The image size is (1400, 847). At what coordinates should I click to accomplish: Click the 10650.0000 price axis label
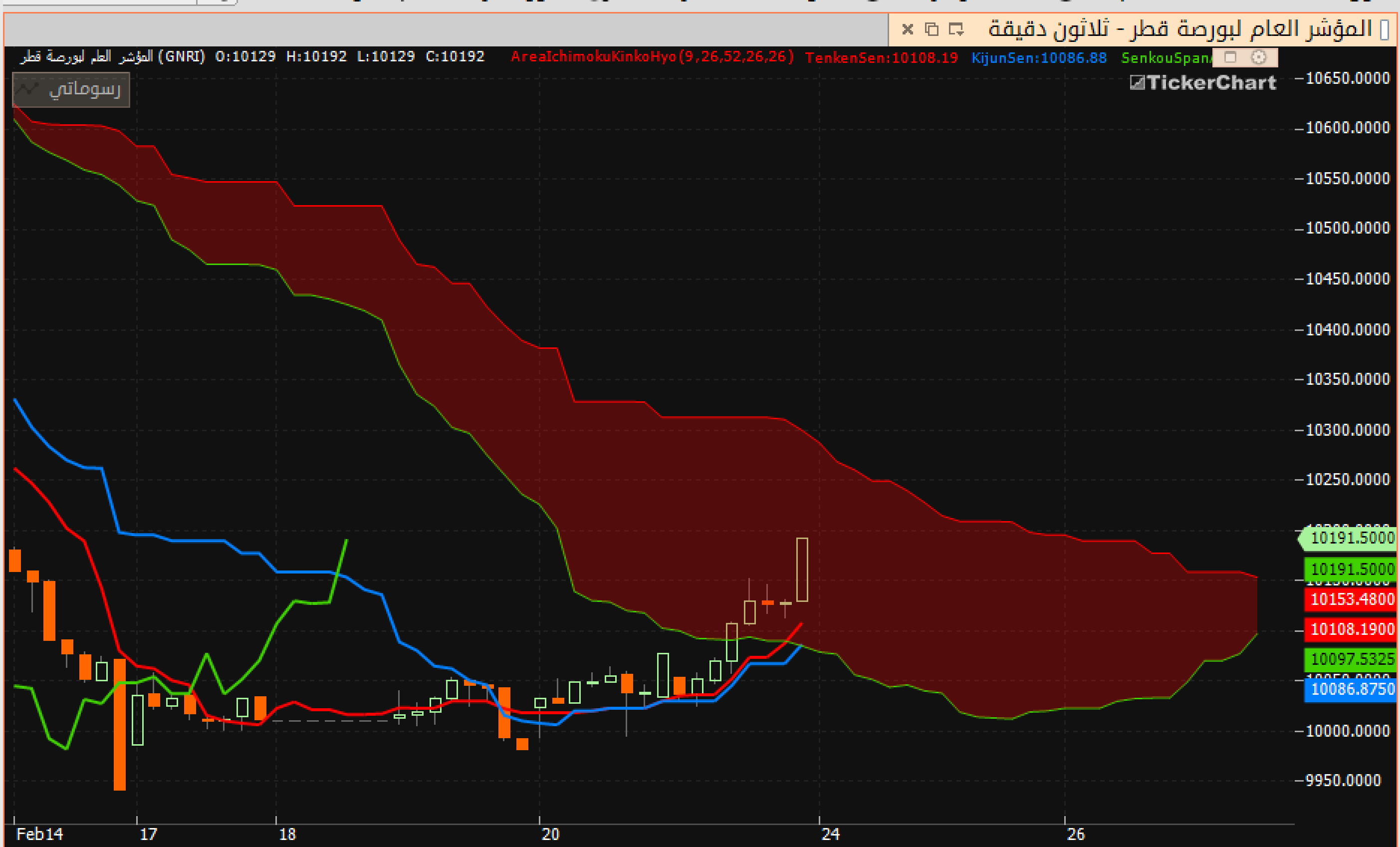(1348, 78)
